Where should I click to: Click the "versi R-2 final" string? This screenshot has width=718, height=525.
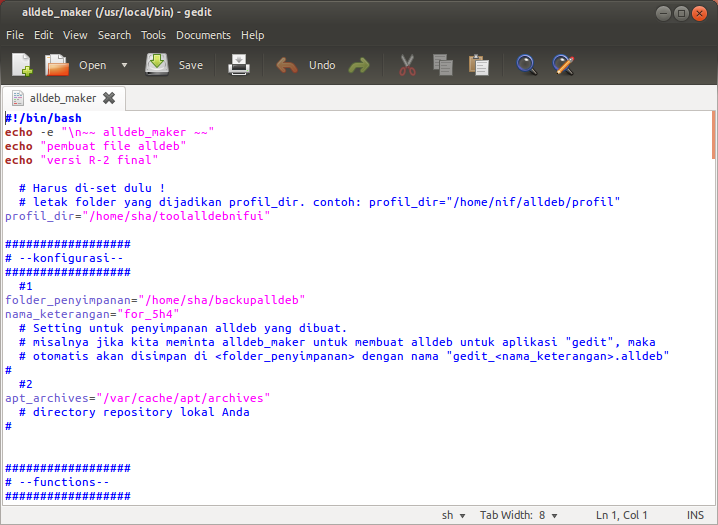pyautogui.click(x=99, y=160)
